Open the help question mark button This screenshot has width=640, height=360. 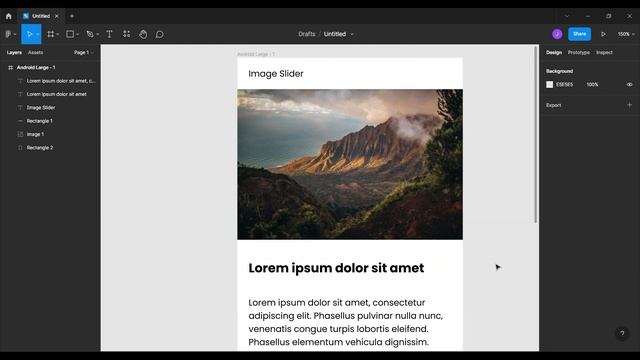[x=622, y=333]
